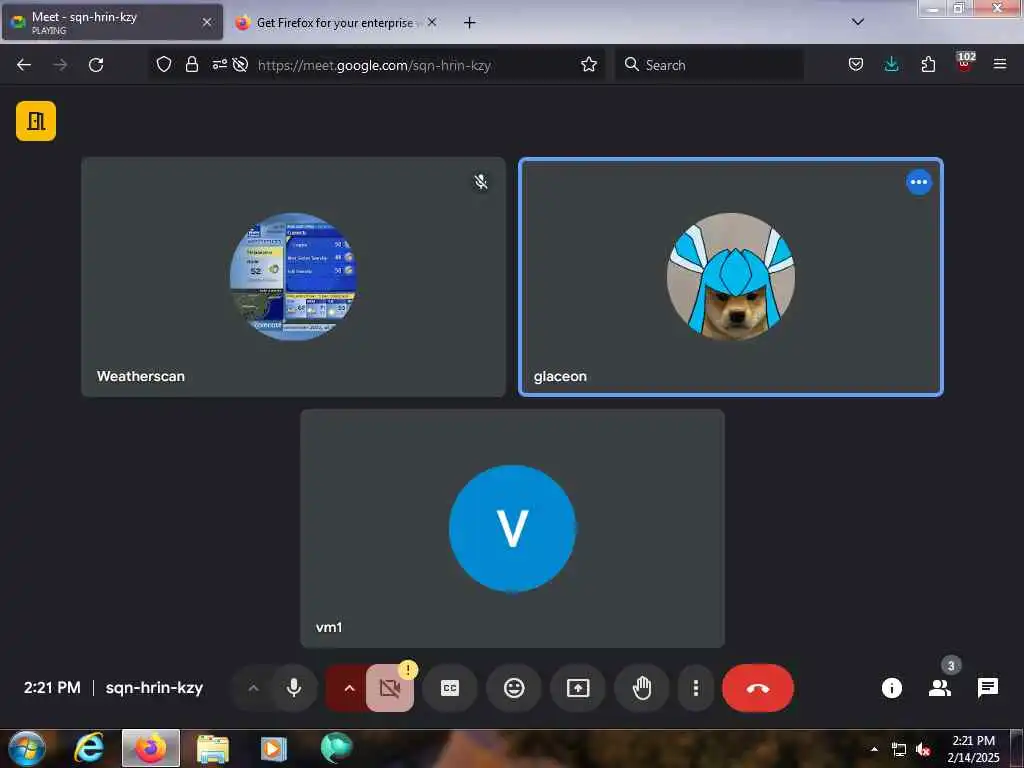Show the people participants panel
This screenshot has width=1024, height=768.
pos(940,688)
